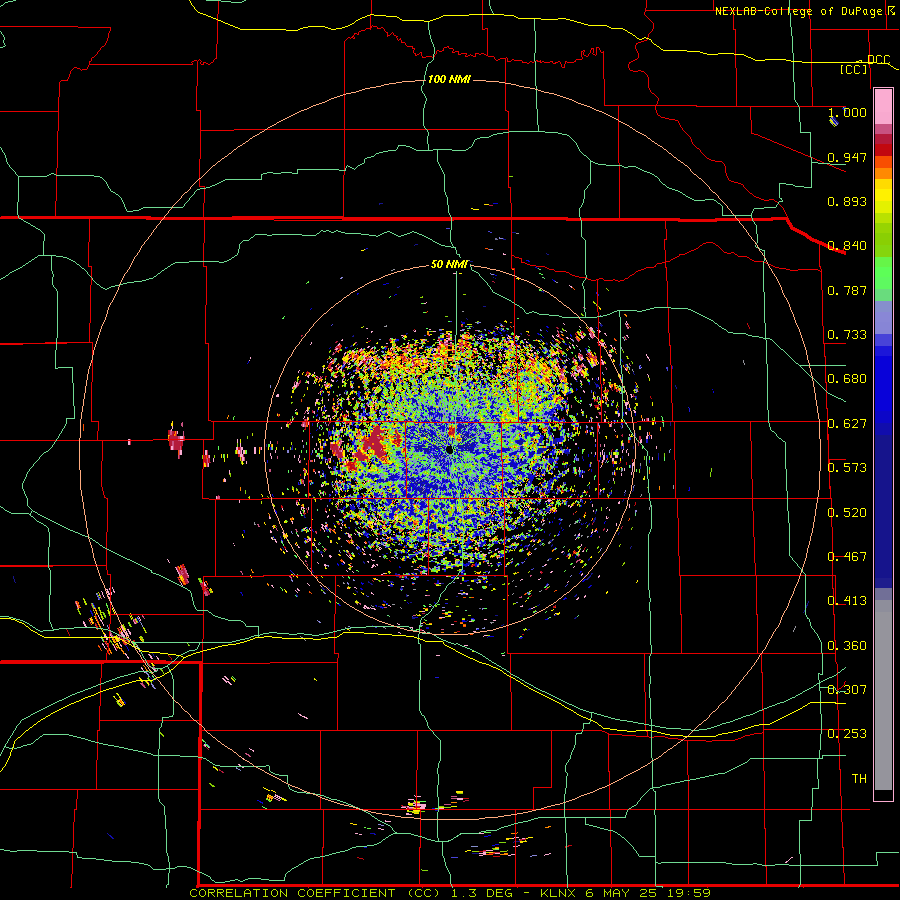Click the Correlation Coefficient caption at the bottom
900x900 pixels.
tap(450, 893)
